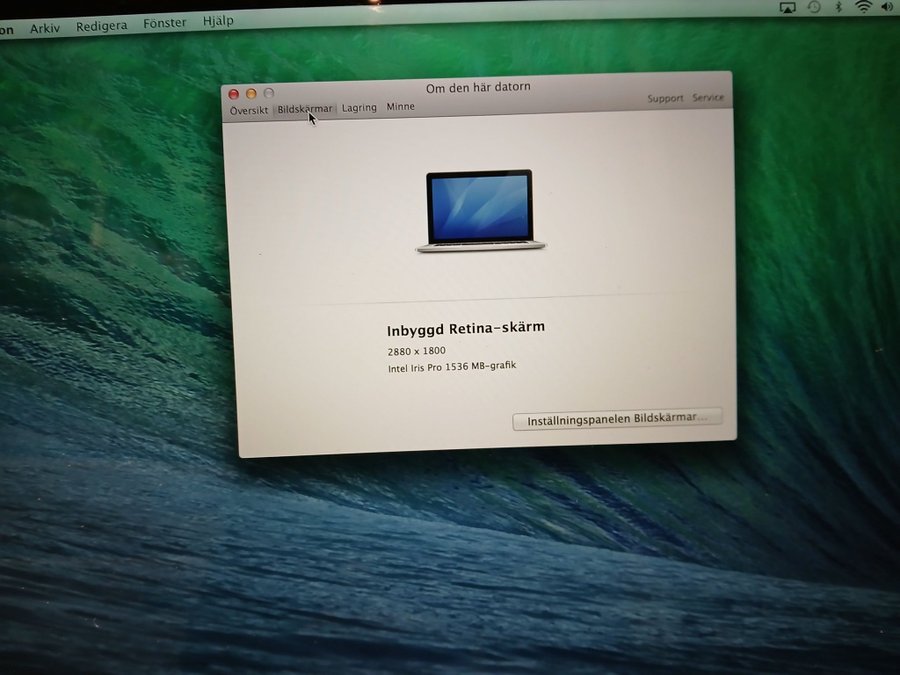This screenshot has width=900, height=675.
Task: Switch to the Översikt tab
Action: point(248,110)
